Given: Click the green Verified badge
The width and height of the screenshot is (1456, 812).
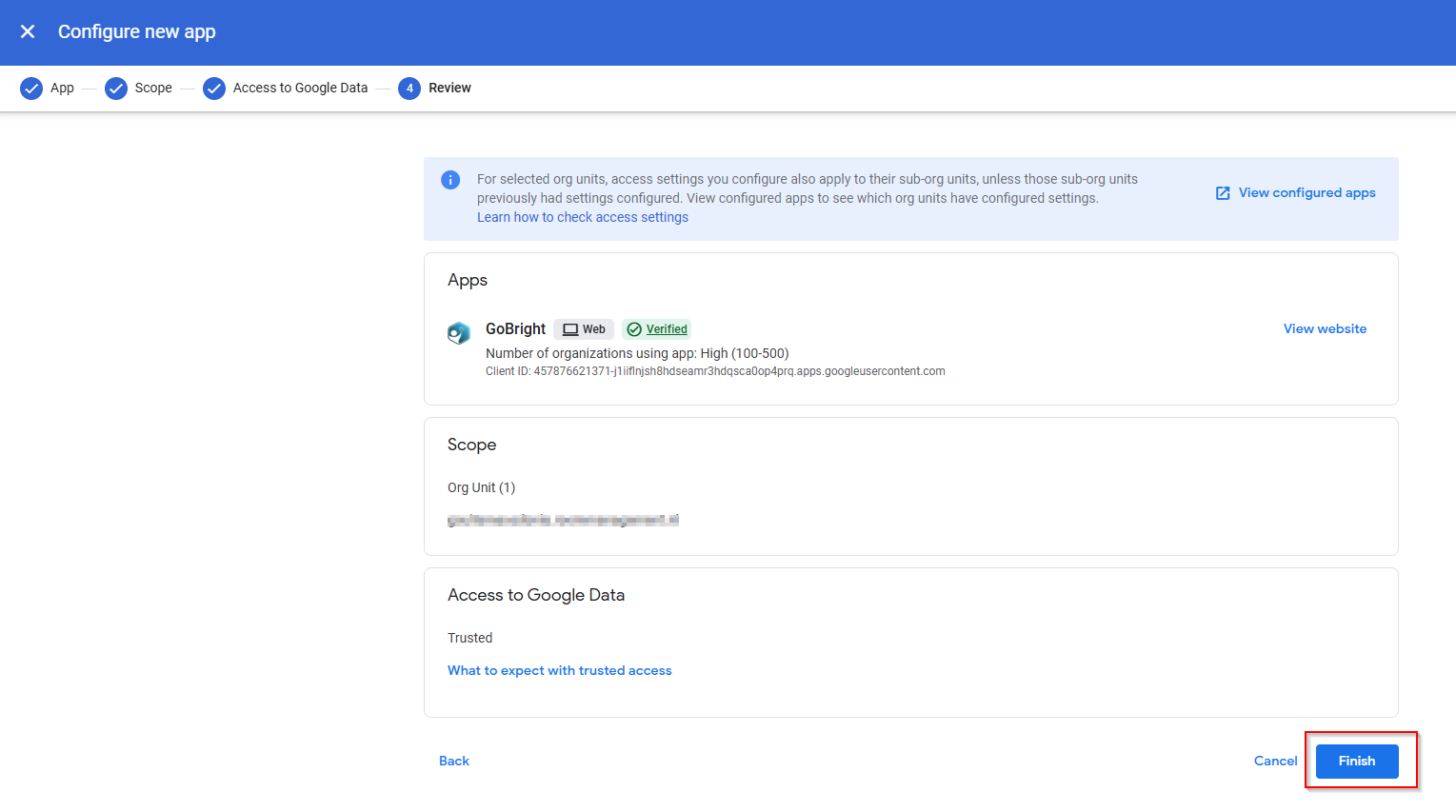Looking at the screenshot, I should pos(657,329).
